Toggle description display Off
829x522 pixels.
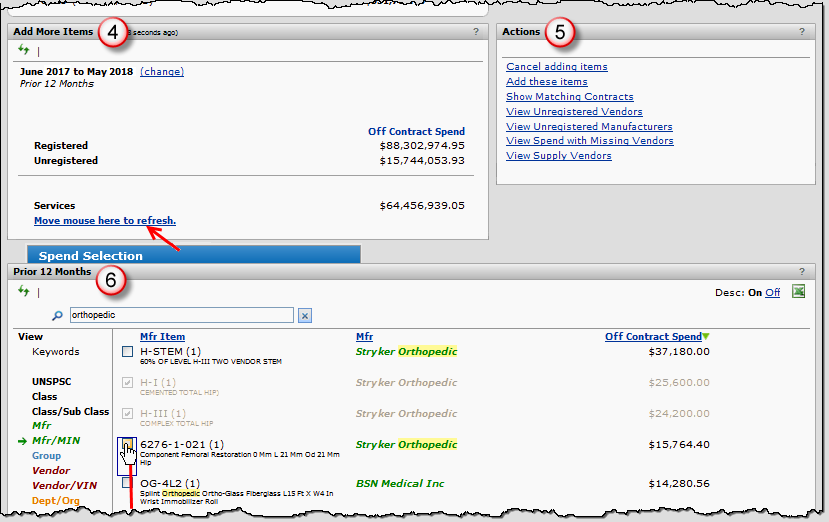coord(772,292)
